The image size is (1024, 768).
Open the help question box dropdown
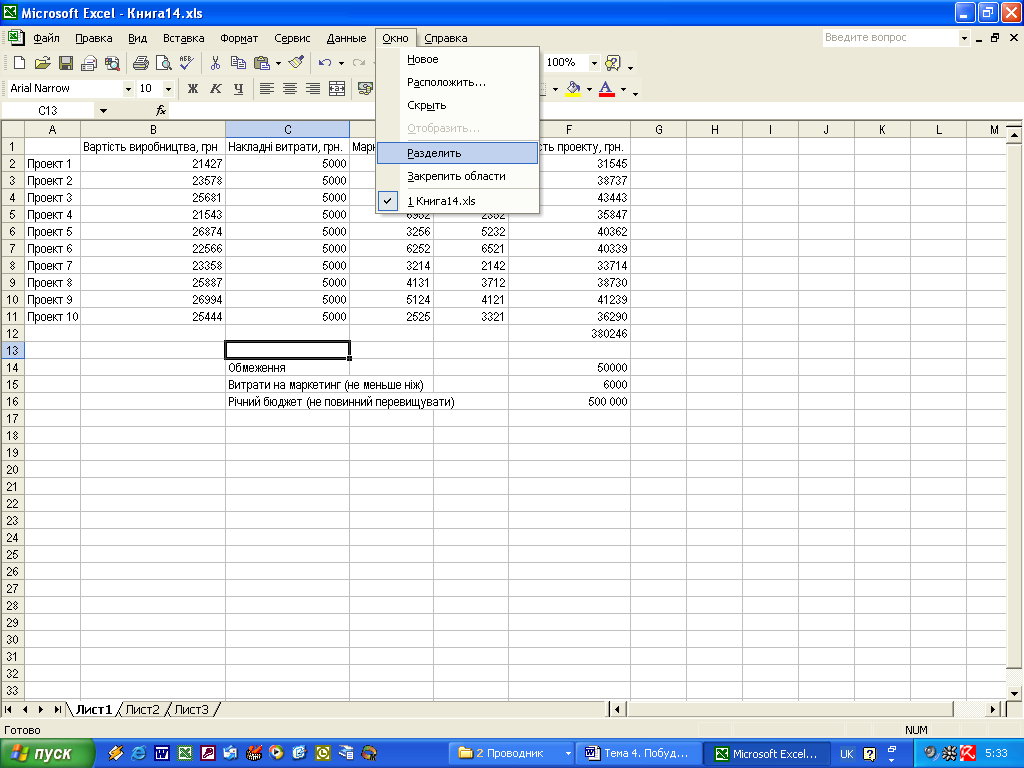pyautogui.click(x=964, y=38)
